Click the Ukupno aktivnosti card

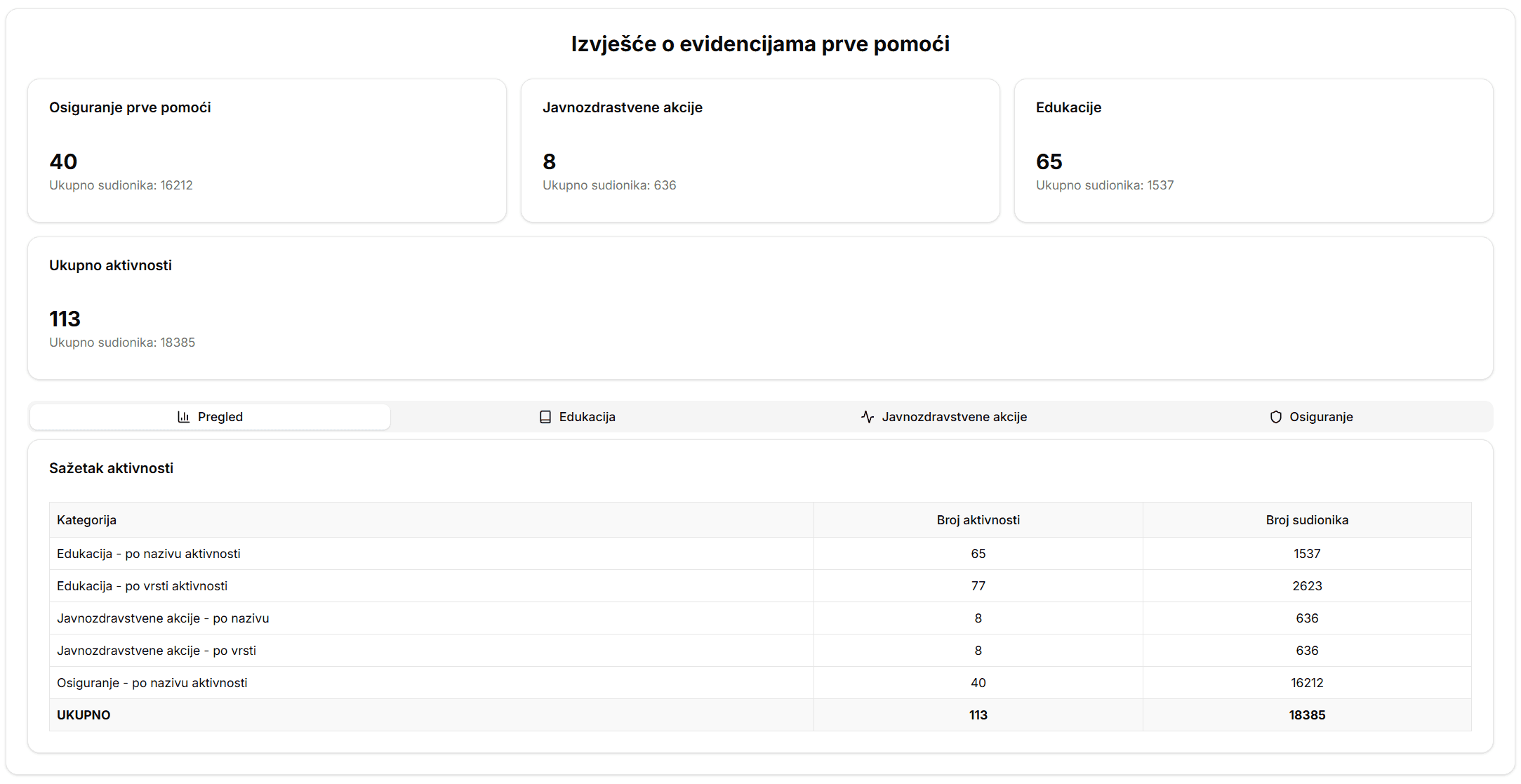(x=760, y=308)
